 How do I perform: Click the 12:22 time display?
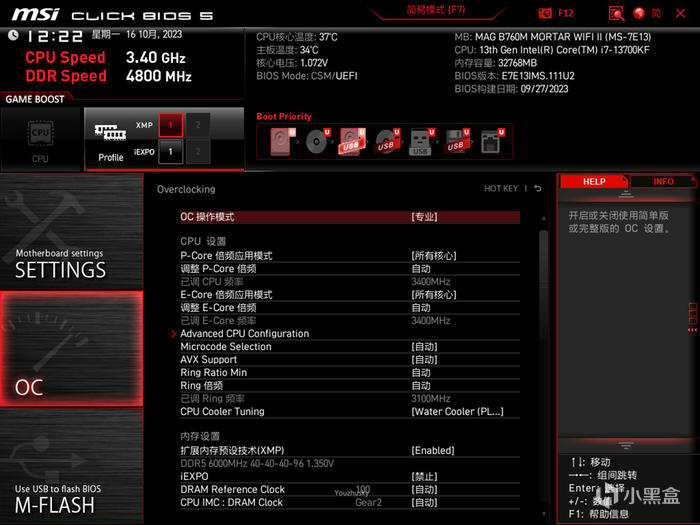[x=55, y=36]
